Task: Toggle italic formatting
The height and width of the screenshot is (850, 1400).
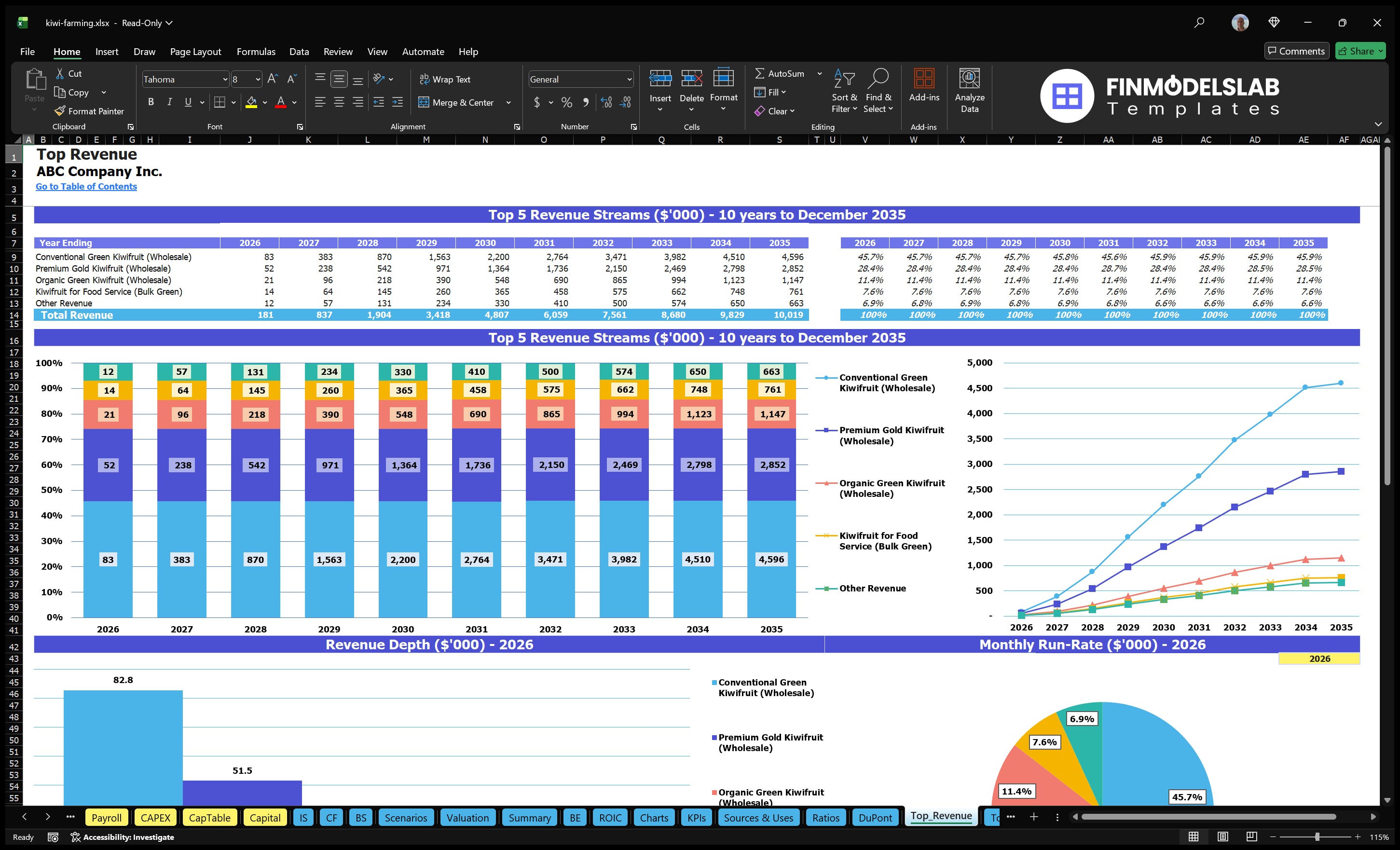Action: 169,102
